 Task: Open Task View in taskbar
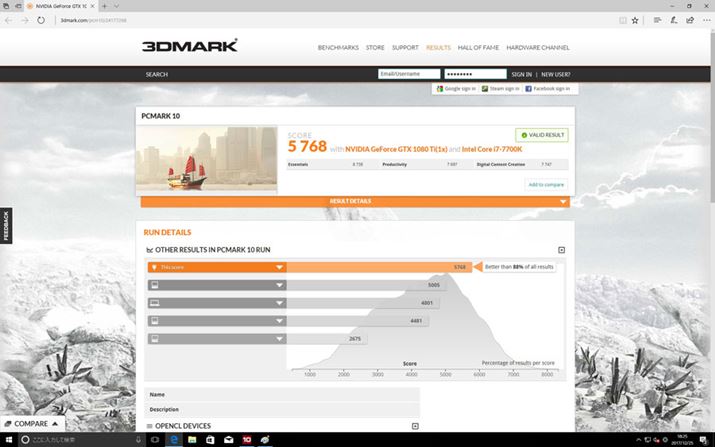155,440
